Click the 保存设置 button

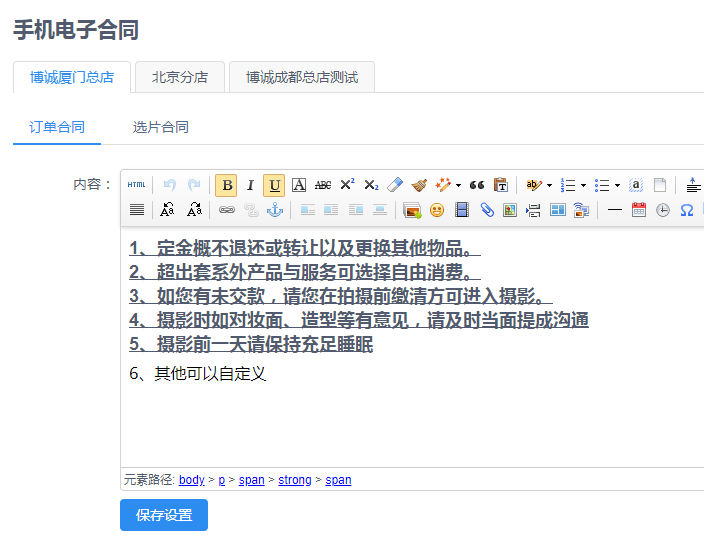tap(164, 515)
